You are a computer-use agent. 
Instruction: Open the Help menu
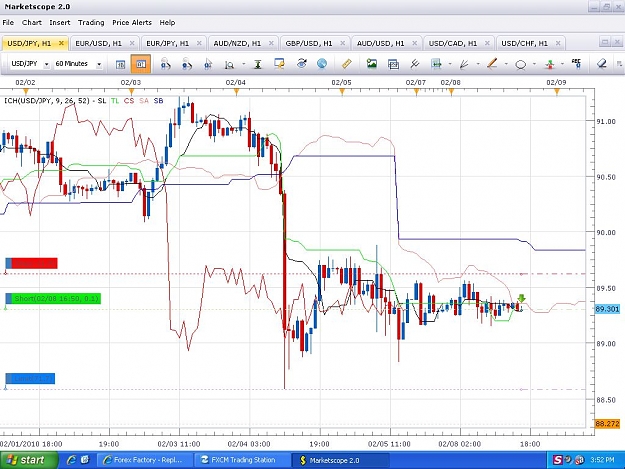[167, 23]
